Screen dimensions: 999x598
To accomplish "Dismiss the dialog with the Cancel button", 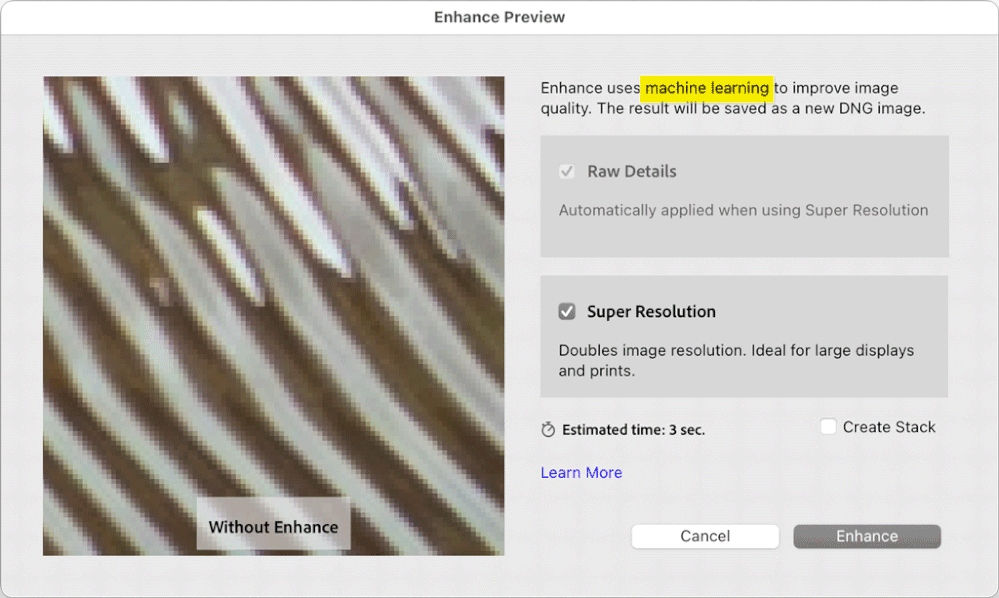I will 705,536.
